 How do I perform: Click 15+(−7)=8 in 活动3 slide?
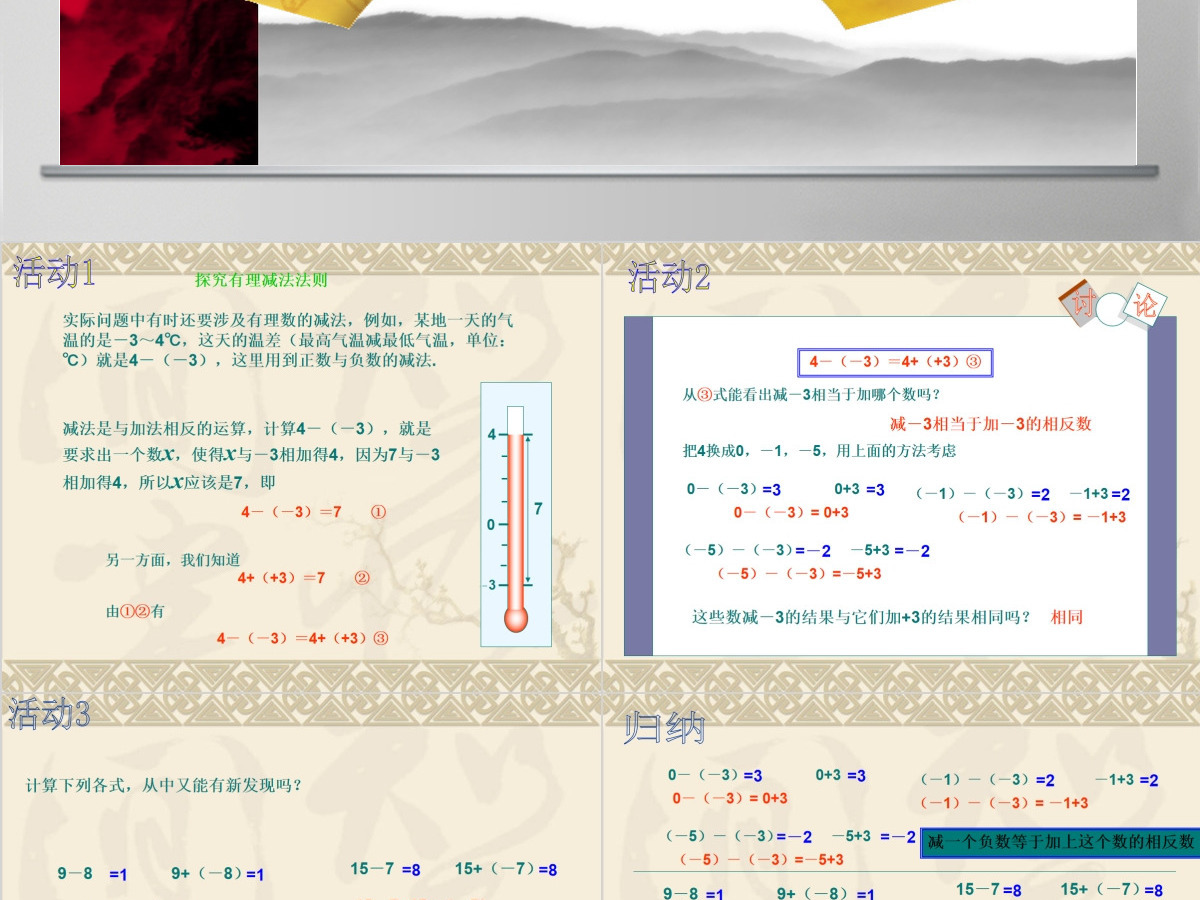506,870
